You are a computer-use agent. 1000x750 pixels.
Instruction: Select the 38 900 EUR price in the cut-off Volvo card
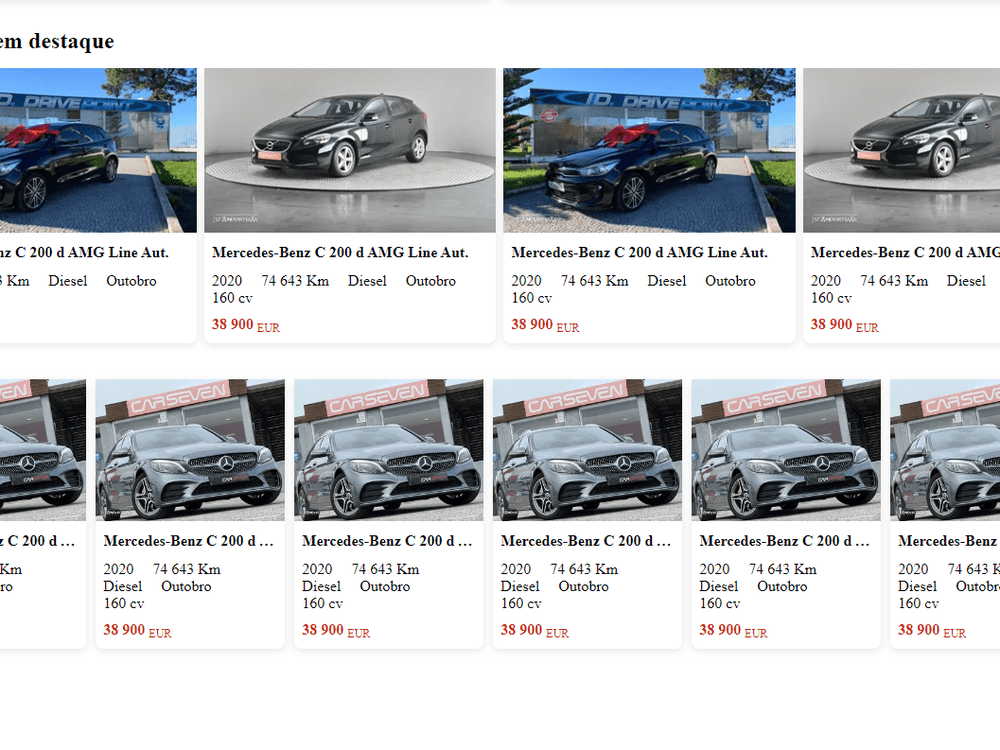[844, 325]
